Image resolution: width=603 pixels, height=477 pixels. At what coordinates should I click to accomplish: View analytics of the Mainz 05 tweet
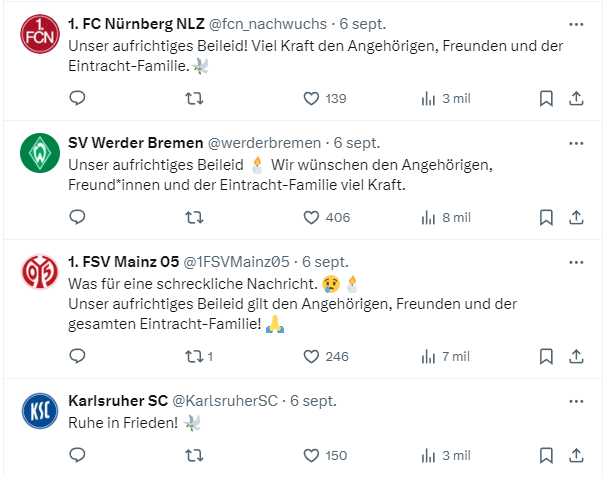pyautogui.click(x=446, y=357)
